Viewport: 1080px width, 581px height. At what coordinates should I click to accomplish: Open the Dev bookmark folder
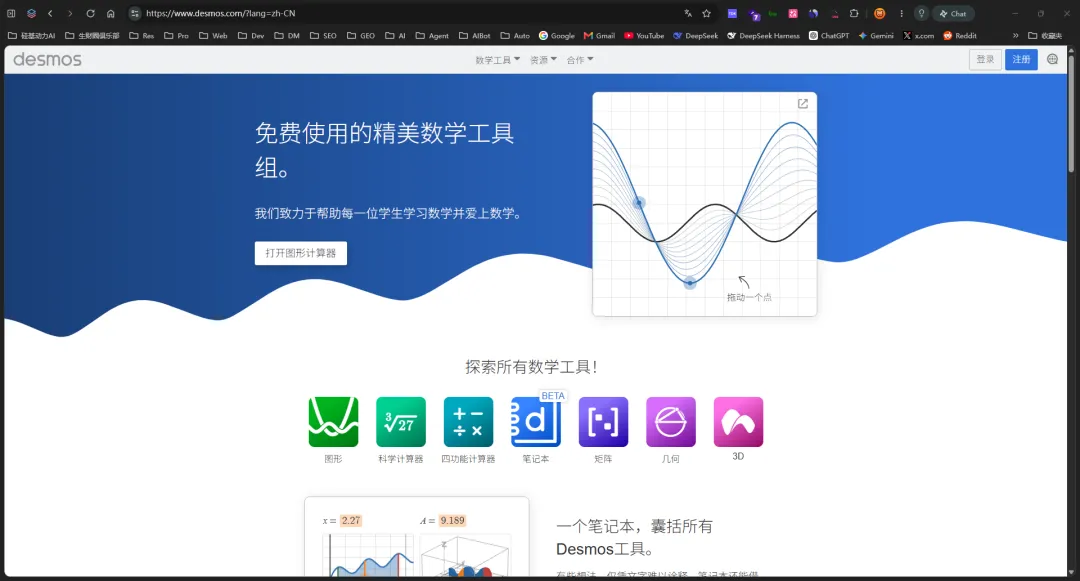[251, 35]
